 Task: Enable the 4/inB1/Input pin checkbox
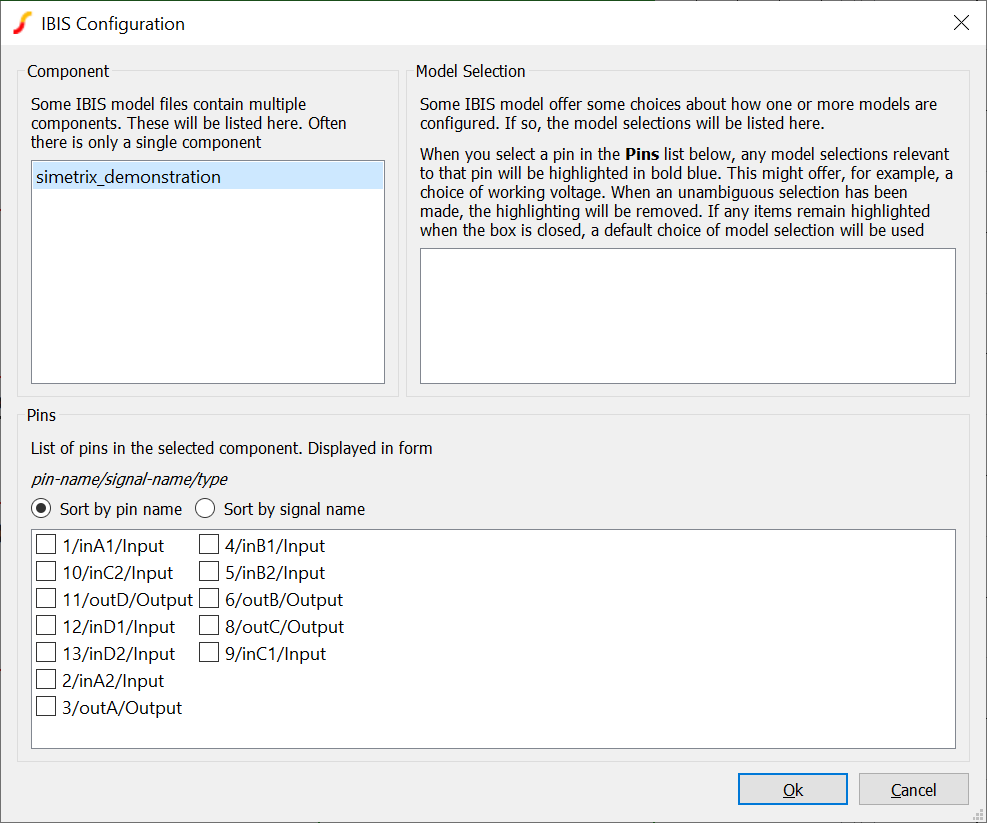click(x=209, y=545)
